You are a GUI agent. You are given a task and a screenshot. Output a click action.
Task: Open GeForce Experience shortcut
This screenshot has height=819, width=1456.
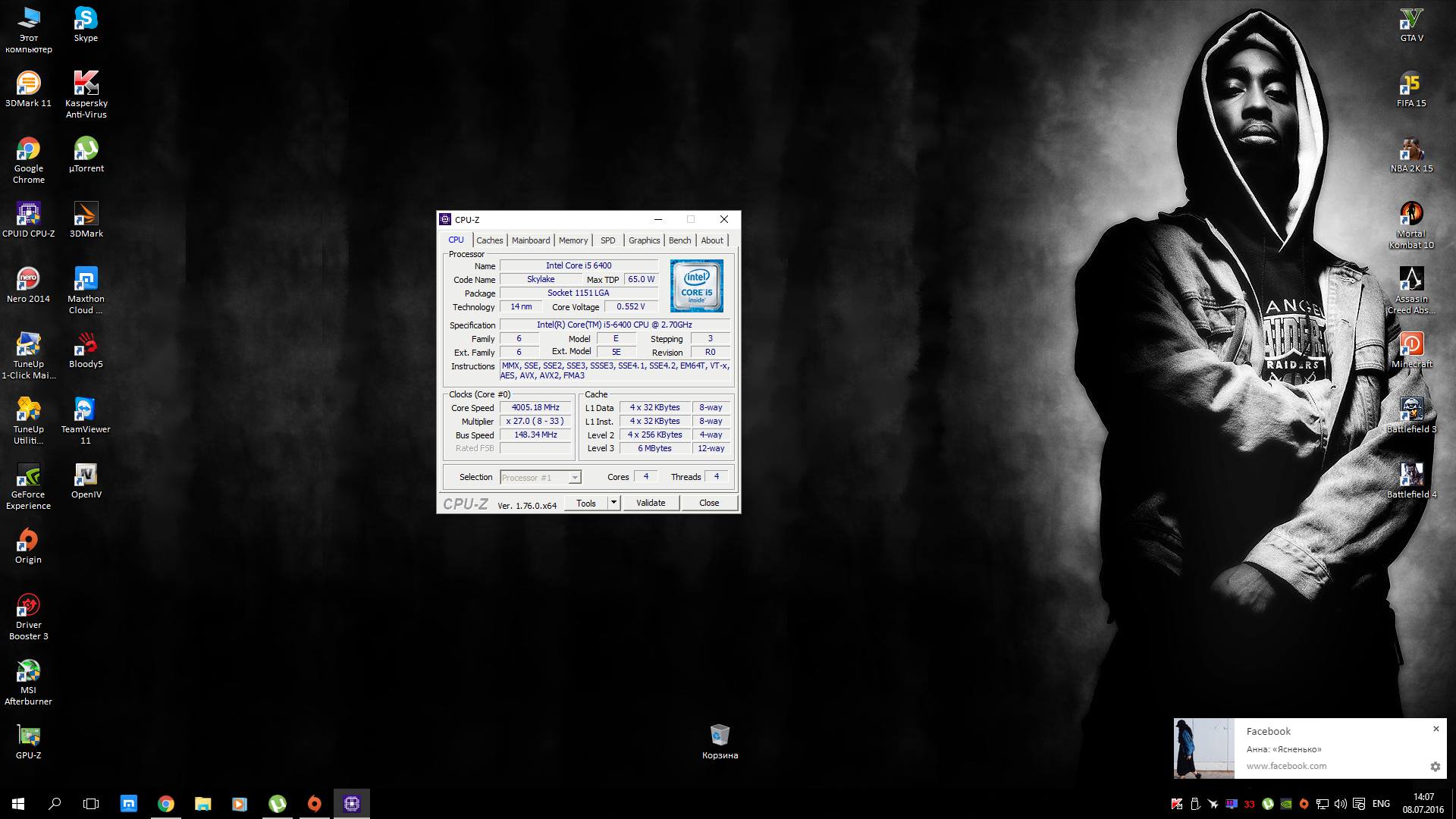click(x=28, y=475)
